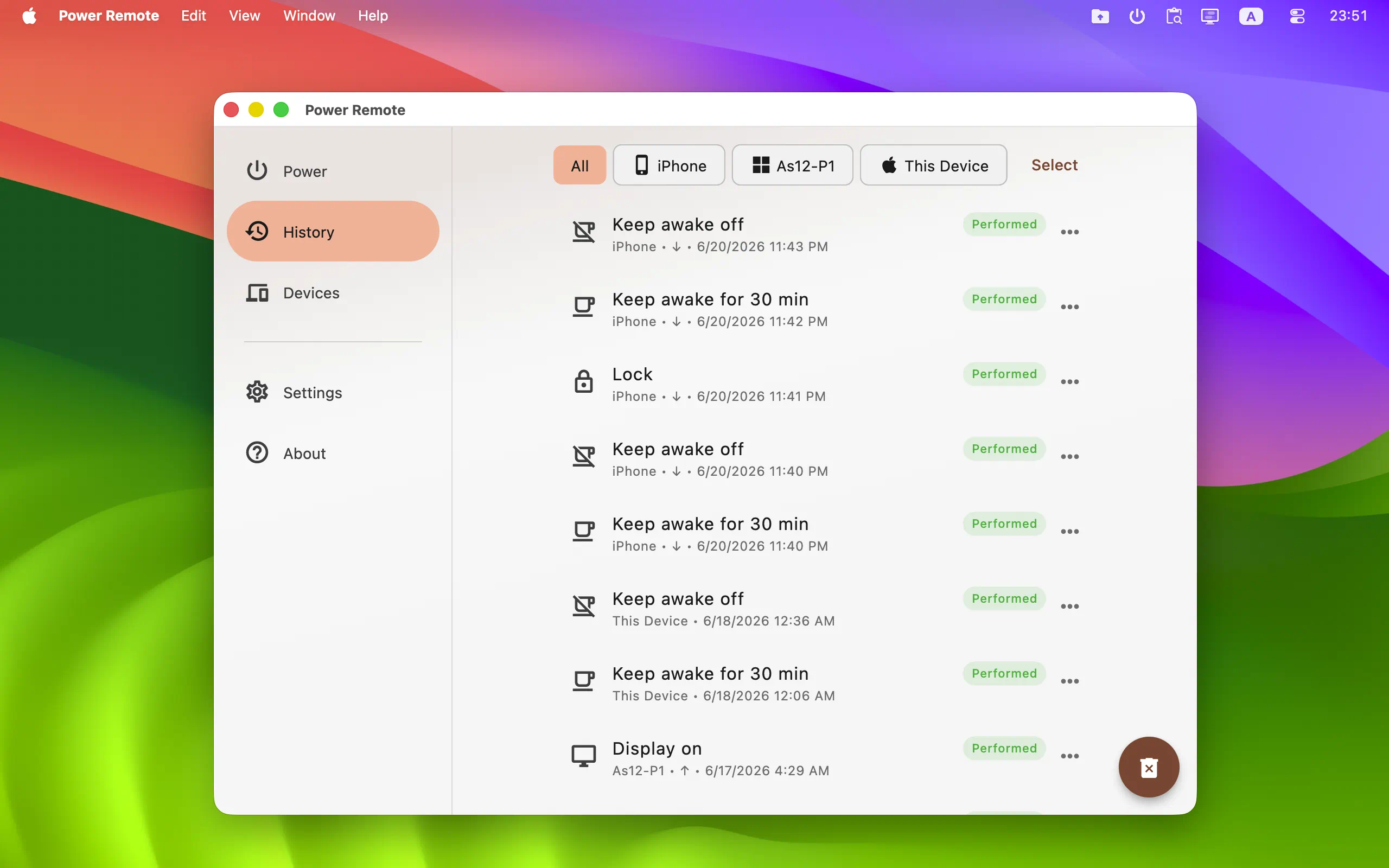1389x868 pixels.
Task: Click the '6/20/2026 11:43 PM' timestamp
Action: click(x=762, y=246)
